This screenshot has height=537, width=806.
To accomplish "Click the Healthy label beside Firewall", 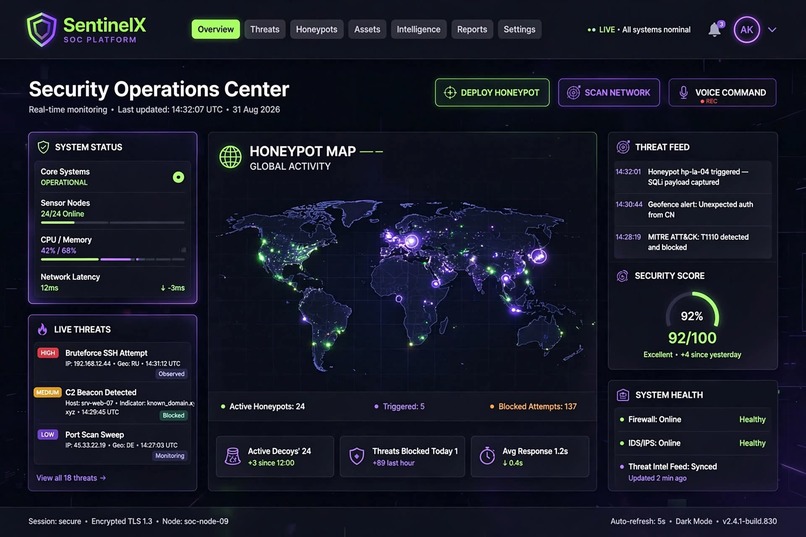I will coord(753,419).
